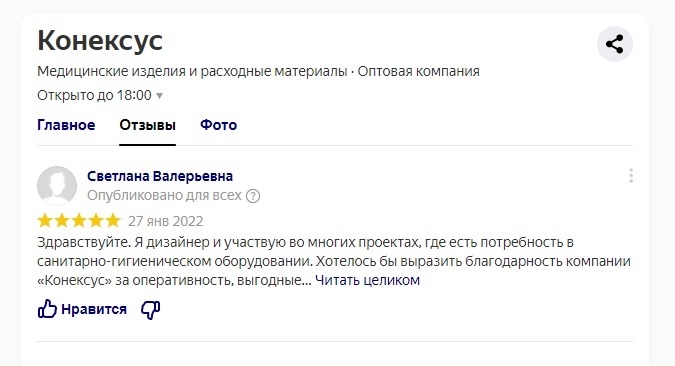Screen dimensions: 675x366
Task: Click the thumbs-up like icon
Action: (47, 309)
